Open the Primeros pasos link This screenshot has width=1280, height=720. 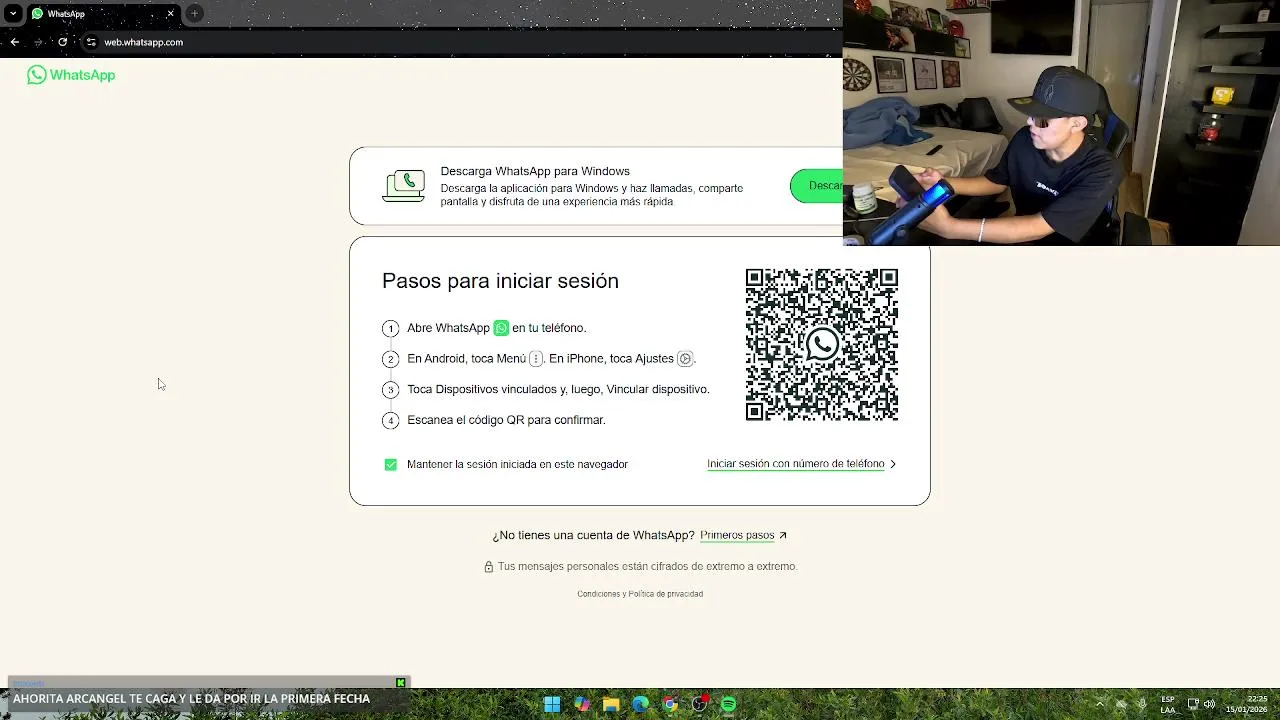coord(737,535)
